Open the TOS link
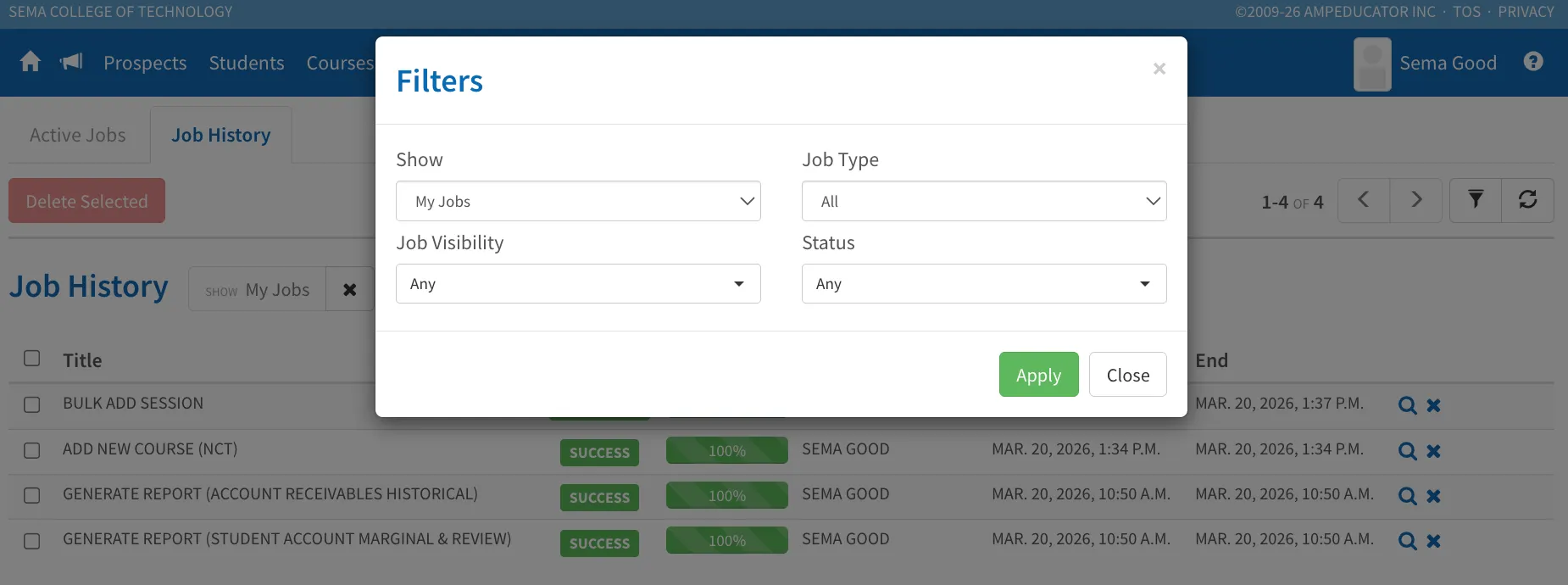Viewport: 1568px width, 585px height. click(x=1467, y=12)
